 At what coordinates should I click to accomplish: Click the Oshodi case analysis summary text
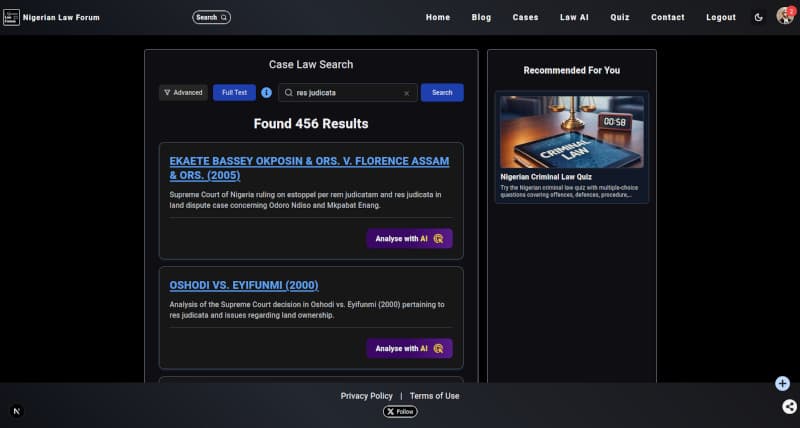(x=307, y=310)
